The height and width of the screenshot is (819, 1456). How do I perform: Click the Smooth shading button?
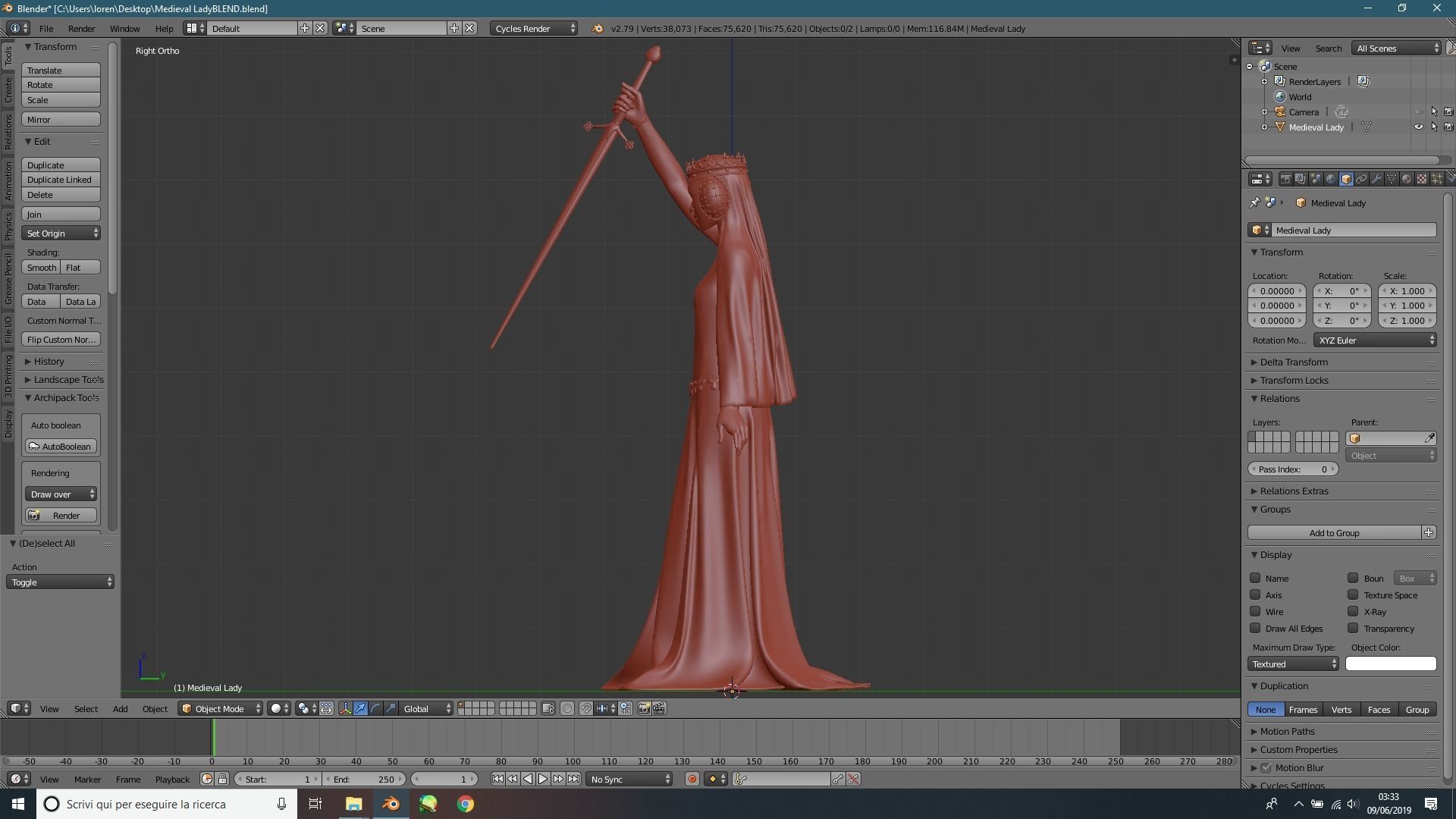click(41, 267)
